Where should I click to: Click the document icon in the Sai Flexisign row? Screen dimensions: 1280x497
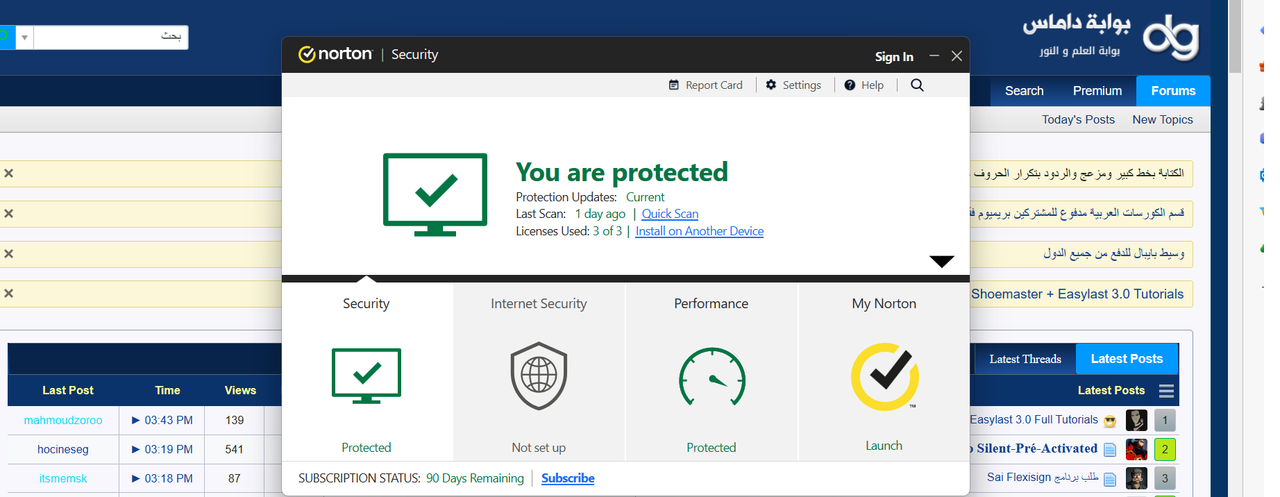point(1110,478)
